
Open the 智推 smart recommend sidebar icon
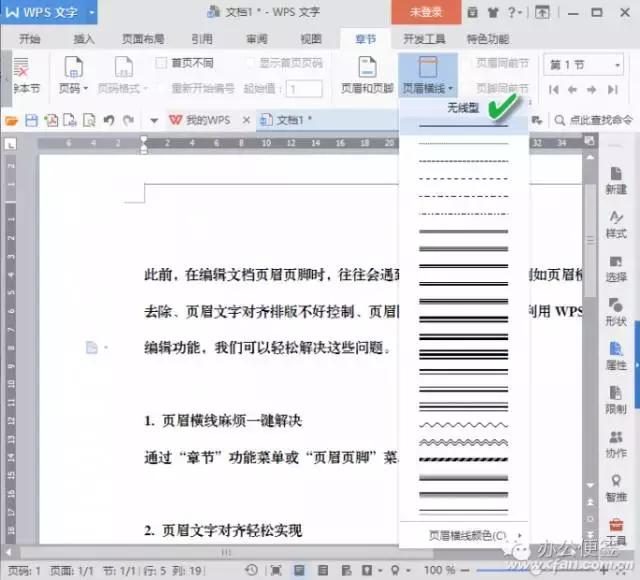[x=616, y=488]
